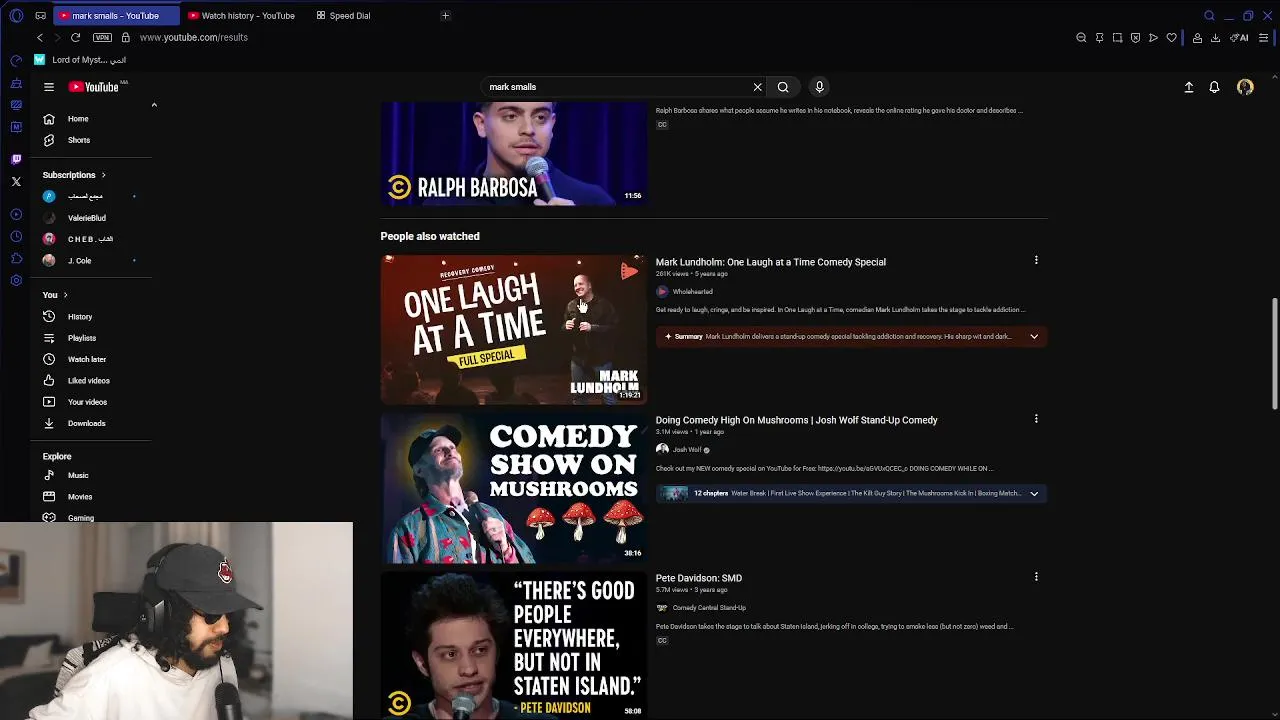Toggle the YouTube hamburger guide menu
Viewport: 1280px width, 720px height.
(48, 87)
